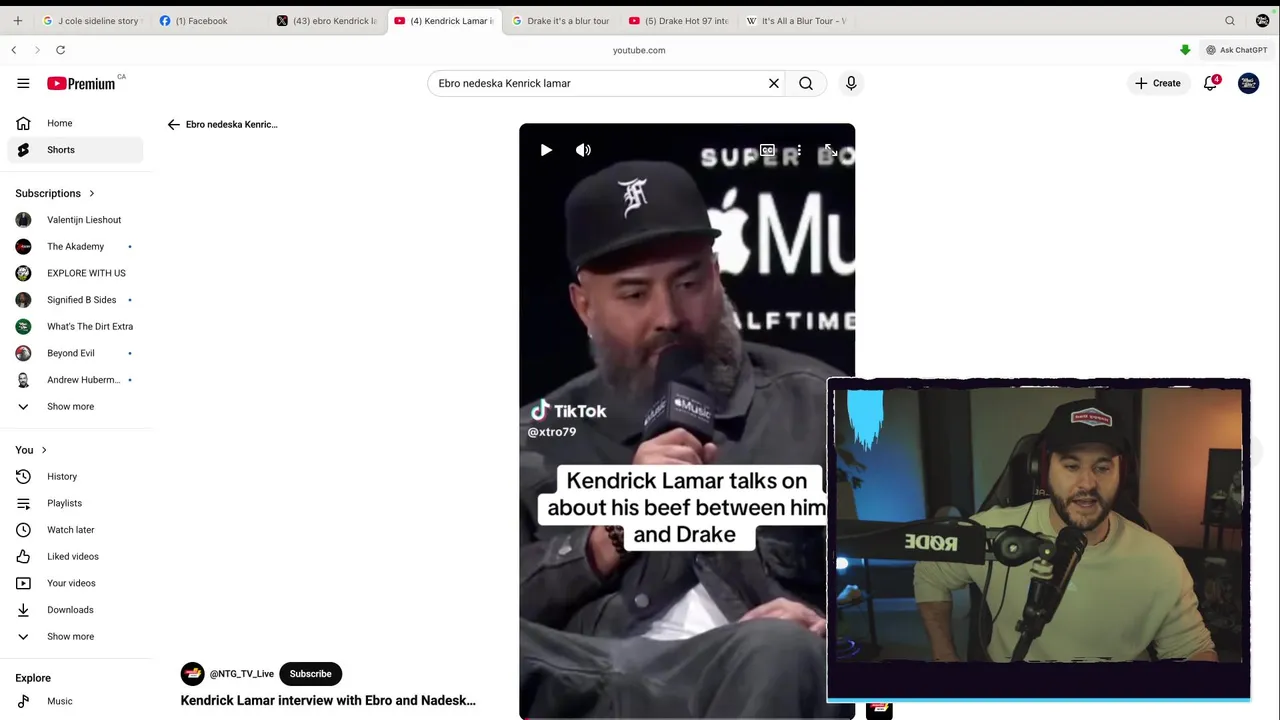Click Ask ChatGPT extension button
The image size is (1280, 720).
point(1236,50)
